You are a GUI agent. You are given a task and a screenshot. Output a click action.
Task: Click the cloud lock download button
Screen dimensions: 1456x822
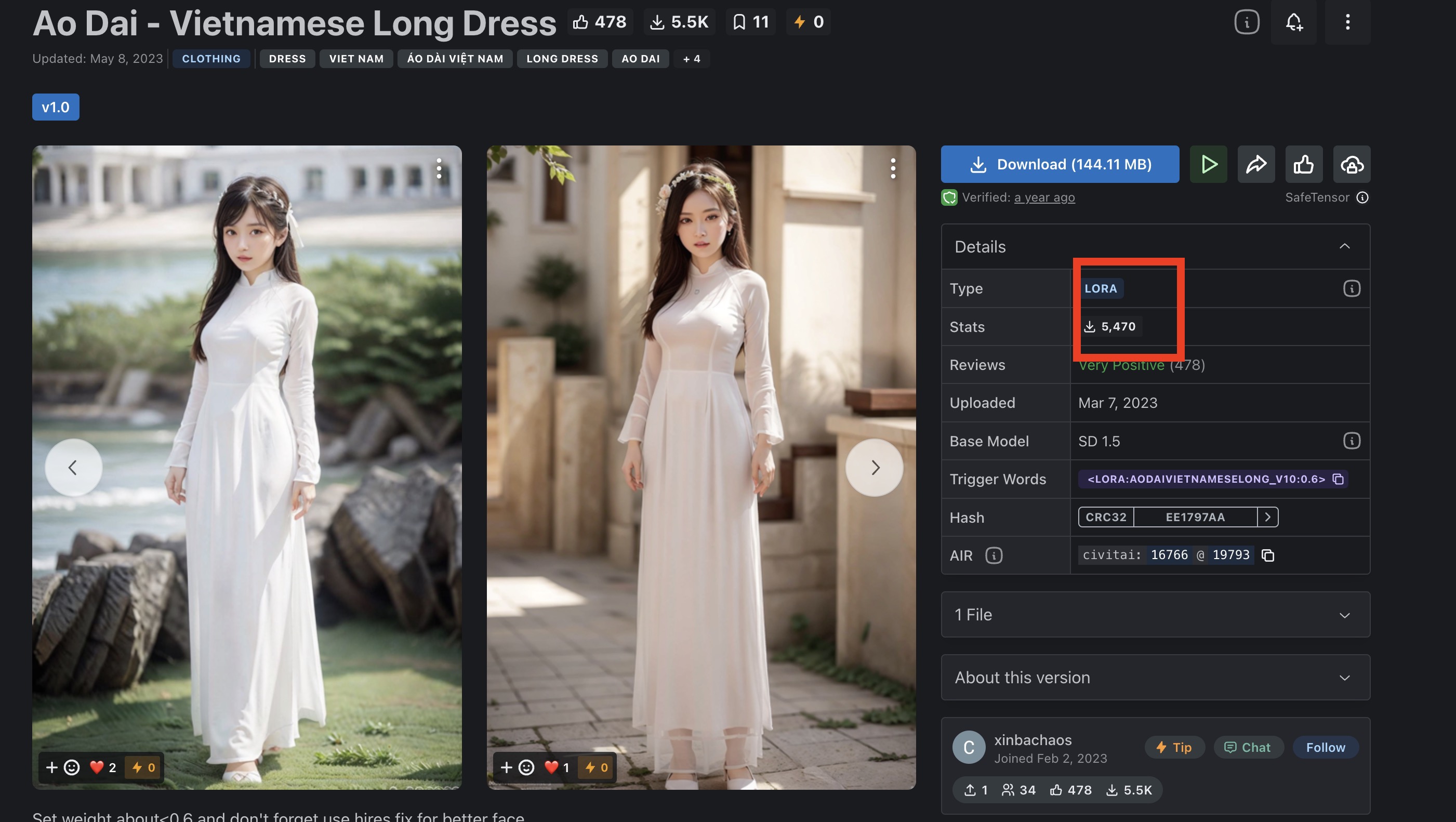coord(1352,165)
